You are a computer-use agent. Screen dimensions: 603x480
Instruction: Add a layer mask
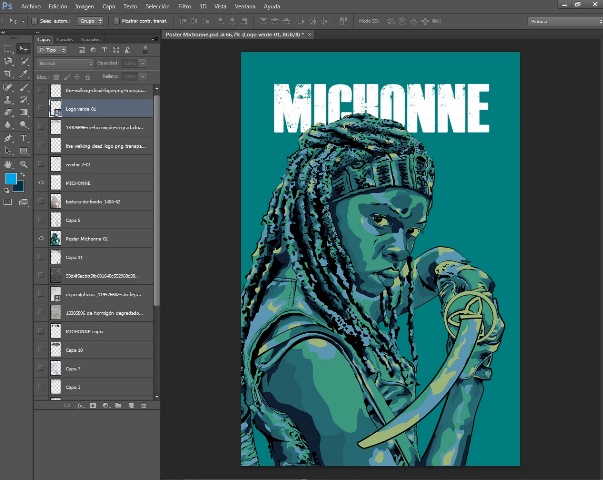pos(93,405)
